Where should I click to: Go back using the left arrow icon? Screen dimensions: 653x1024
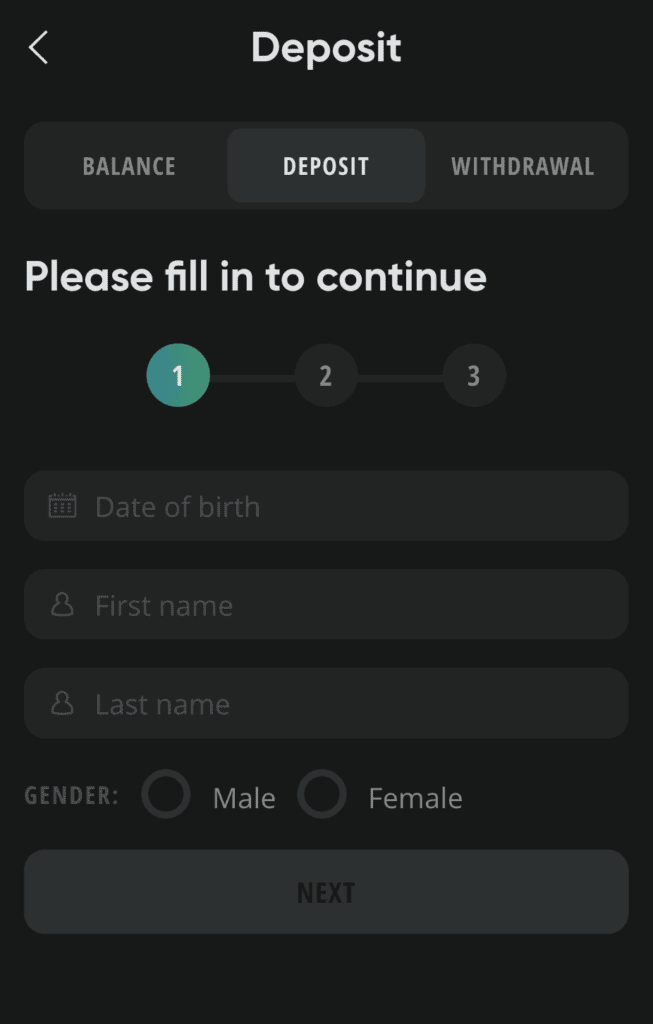coord(39,48)
